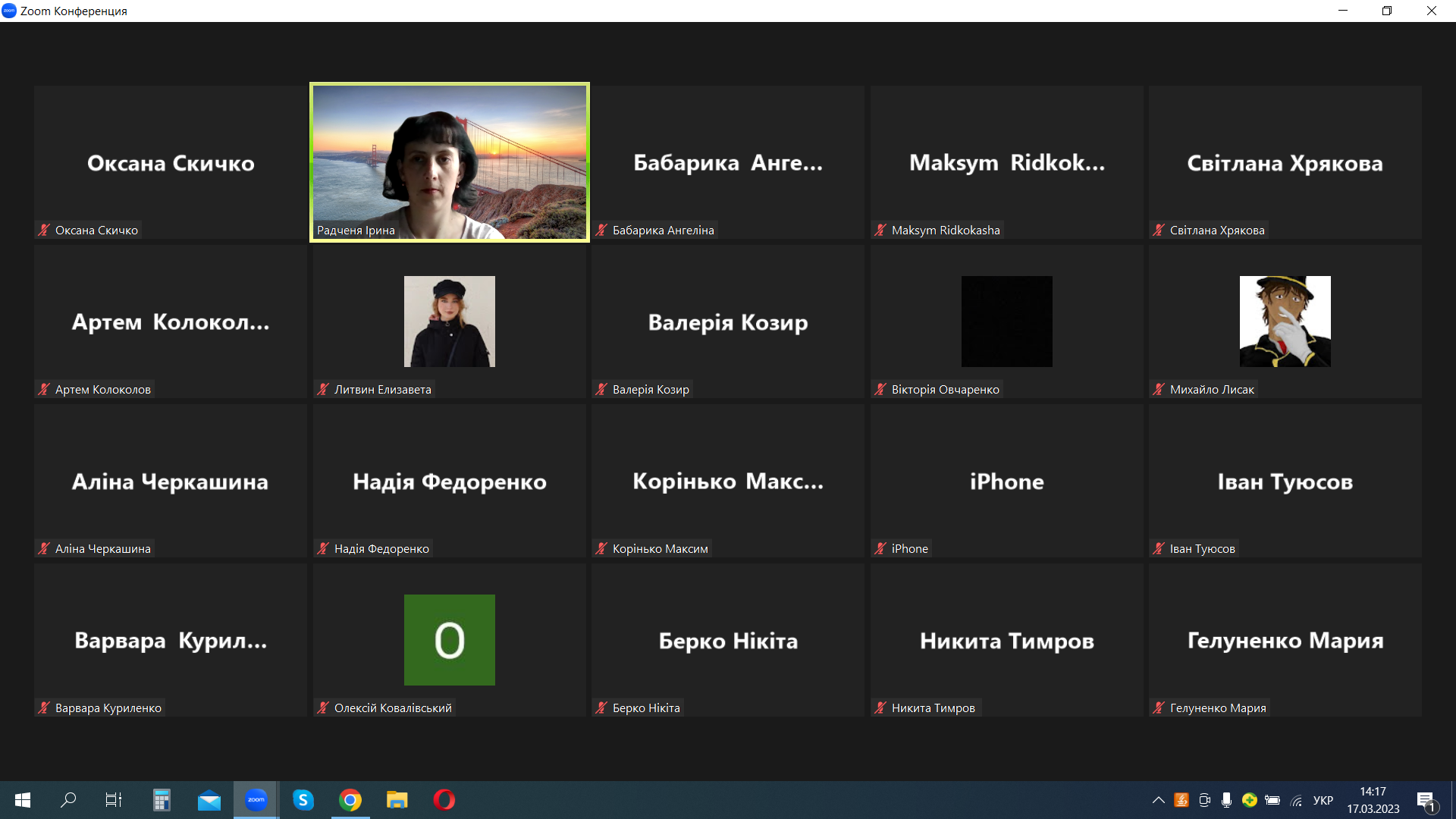
Task: Select the large Валерія Козир name in tile
Action: pos(728,322)
